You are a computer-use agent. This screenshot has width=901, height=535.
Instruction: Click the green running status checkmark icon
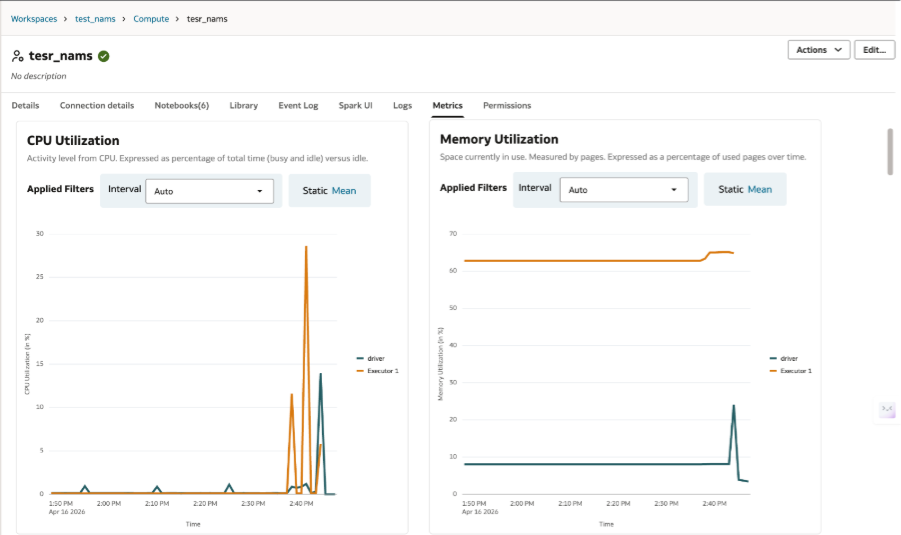pos(104,57)
